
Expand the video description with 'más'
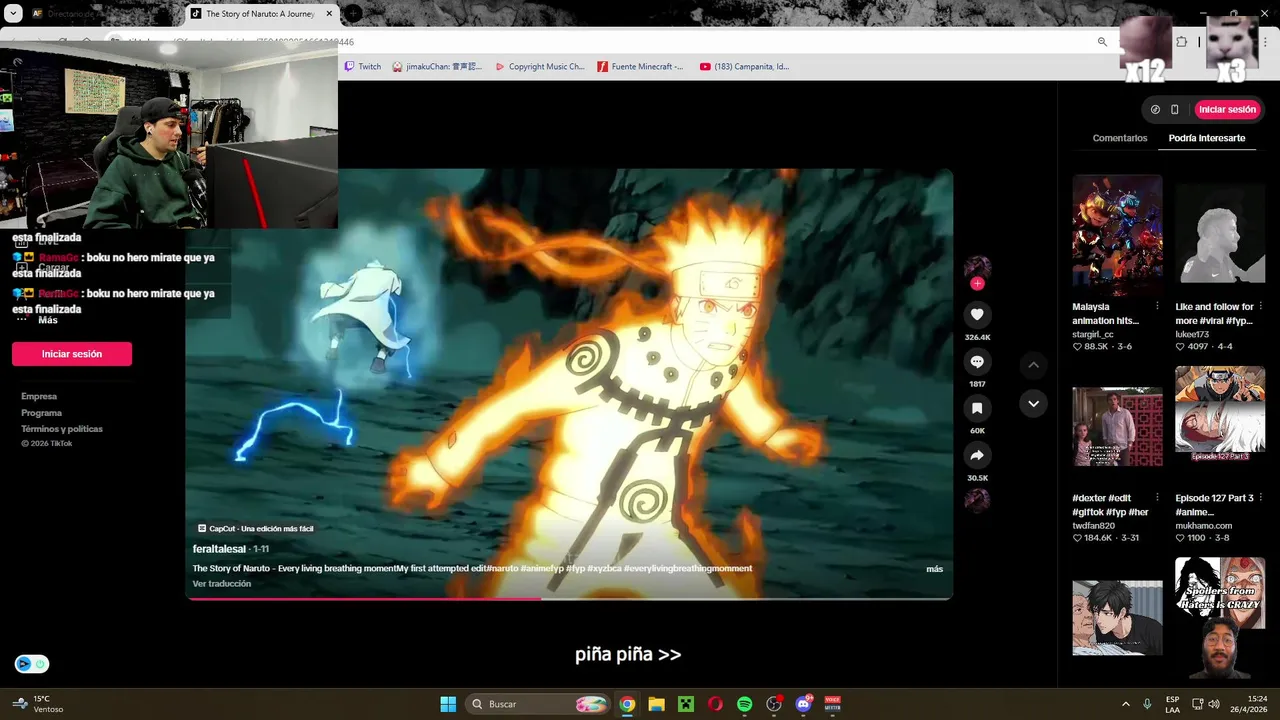[x=934, y=569]
